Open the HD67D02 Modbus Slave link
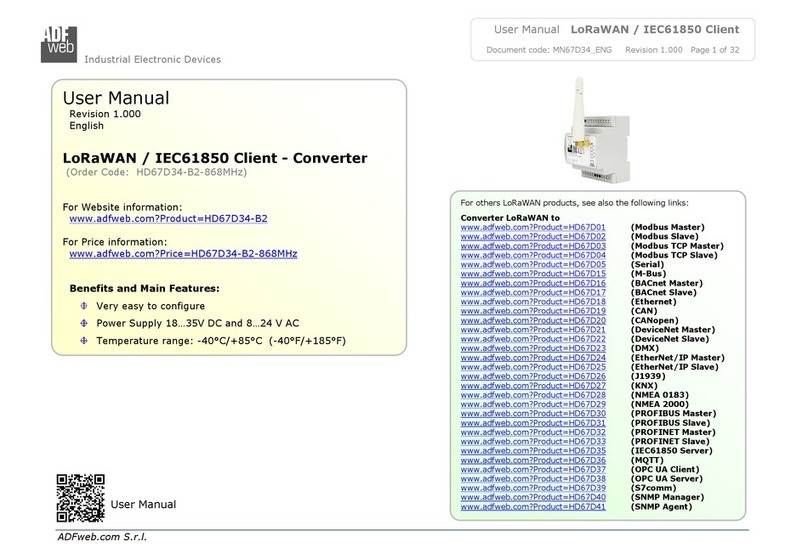This screenshot has width=808, height=559. point(533,236)
